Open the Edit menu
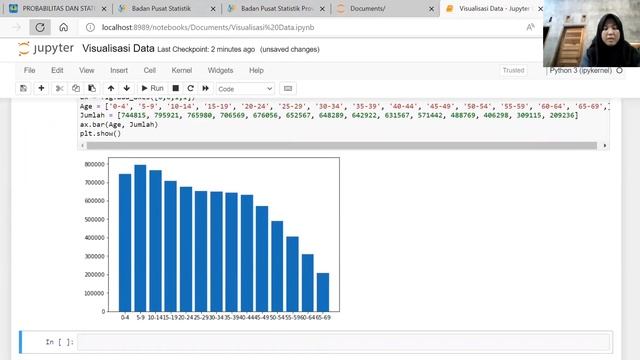 57,70
